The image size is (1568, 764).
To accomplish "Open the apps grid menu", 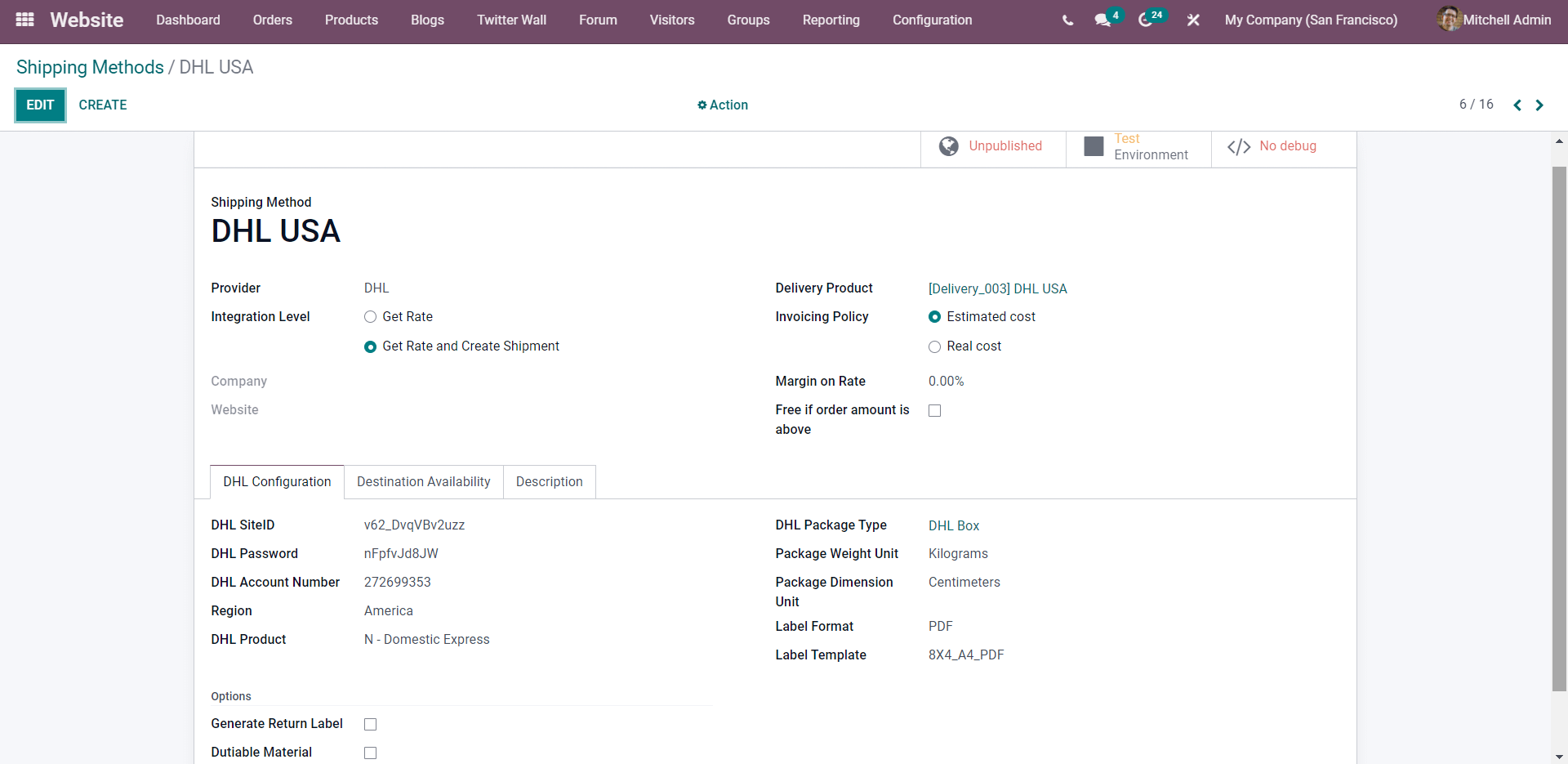I will click(x=24, y=20).
